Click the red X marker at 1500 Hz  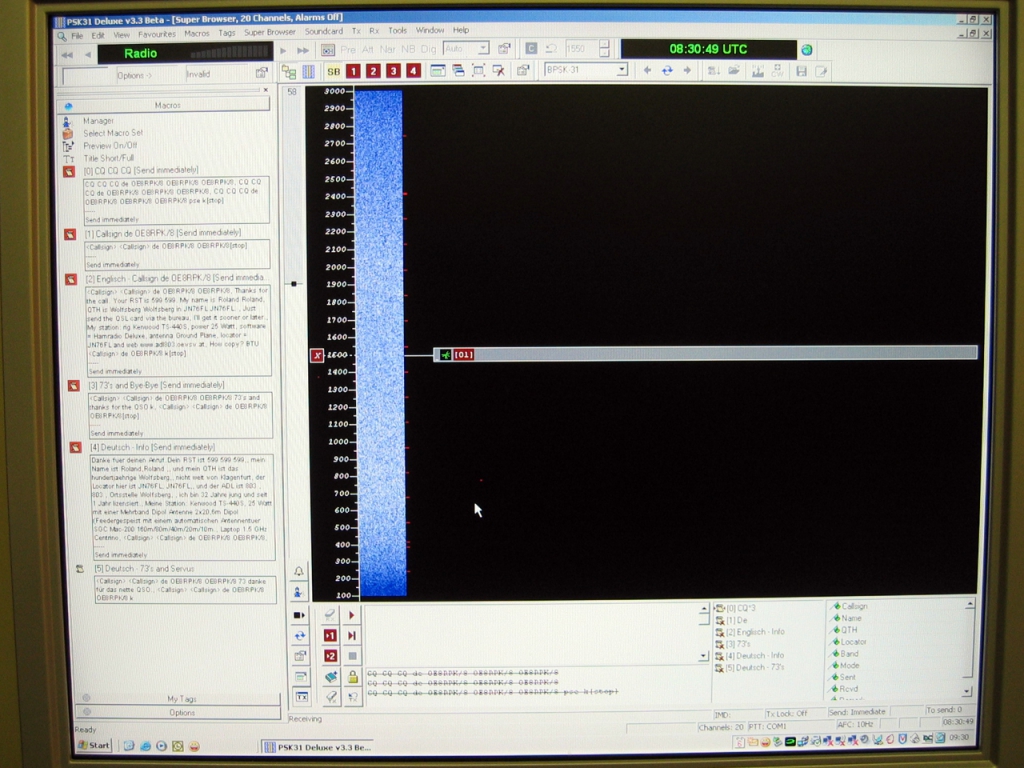click(x=317, y=355)
